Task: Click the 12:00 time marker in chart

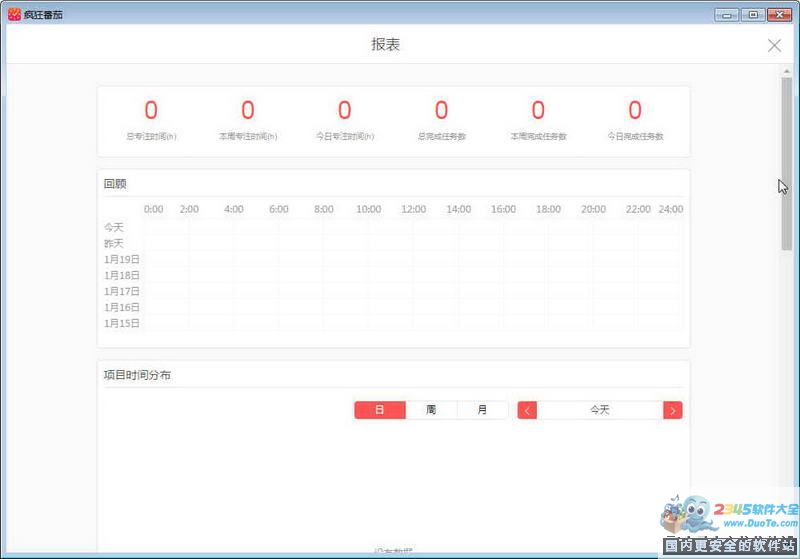Action: tap(414, 209)
